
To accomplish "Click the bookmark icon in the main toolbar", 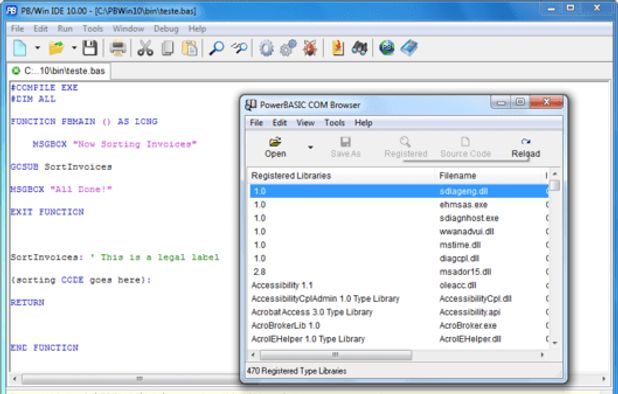I will [338, 48].
